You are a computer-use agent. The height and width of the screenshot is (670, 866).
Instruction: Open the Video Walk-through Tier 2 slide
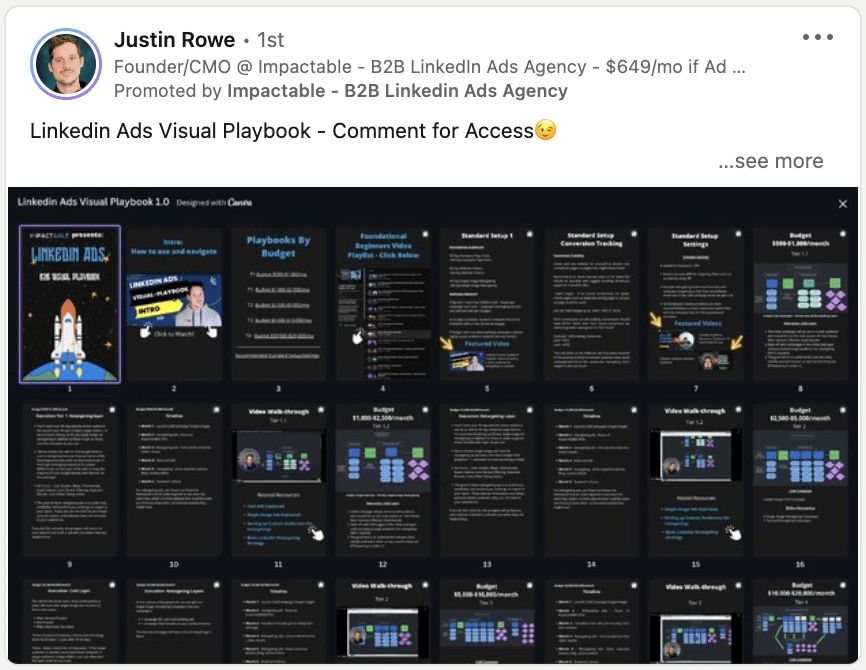386,620
